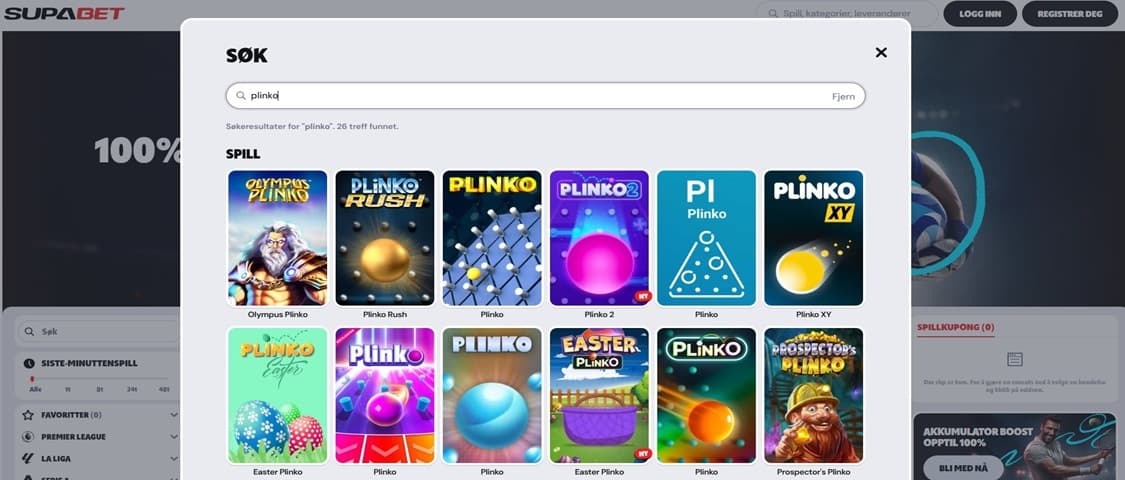Close the search dialog with X
1125x480 pixels.
click(x=881, y=52)
